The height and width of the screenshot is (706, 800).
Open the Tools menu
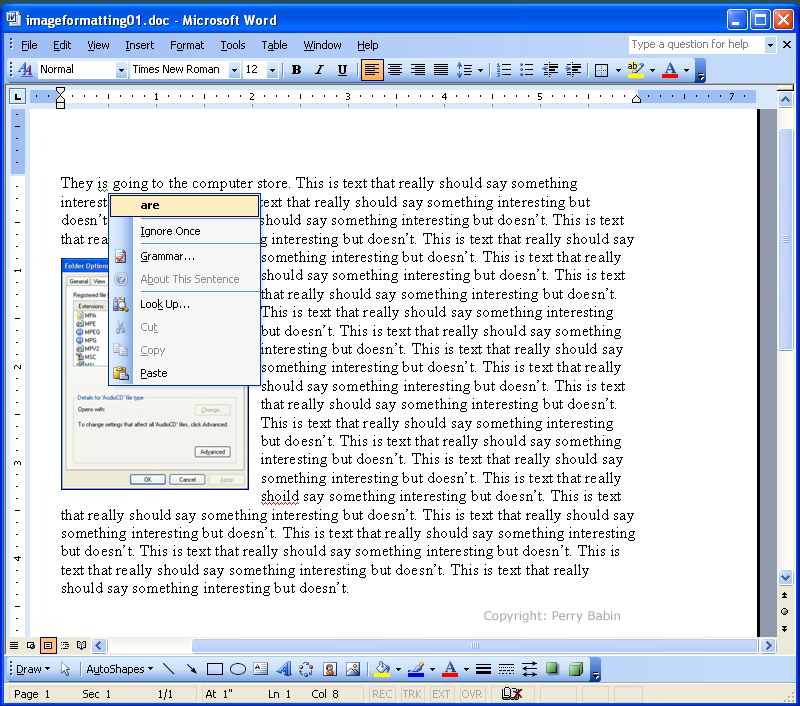(233, 45)
